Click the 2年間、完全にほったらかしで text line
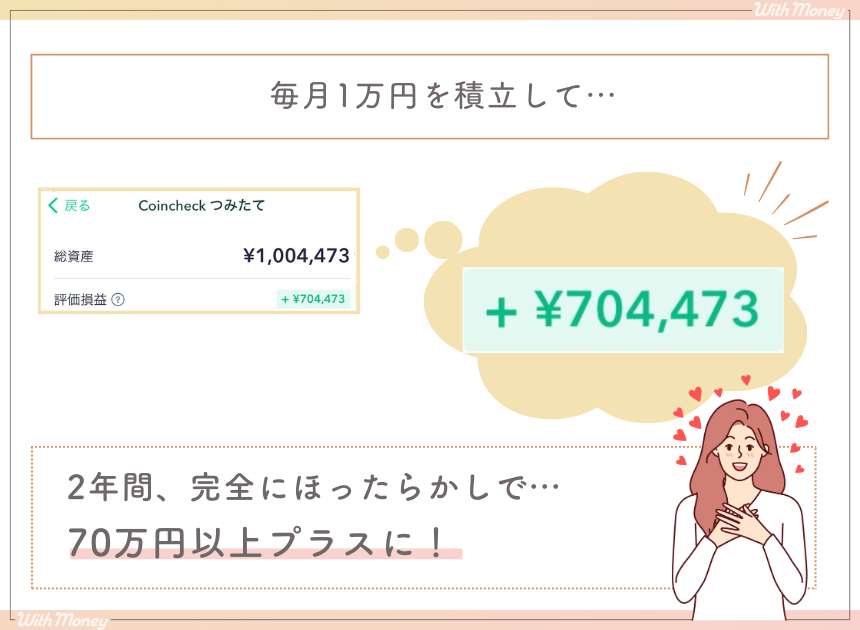 pyautogui.click(x=313, y=487)
